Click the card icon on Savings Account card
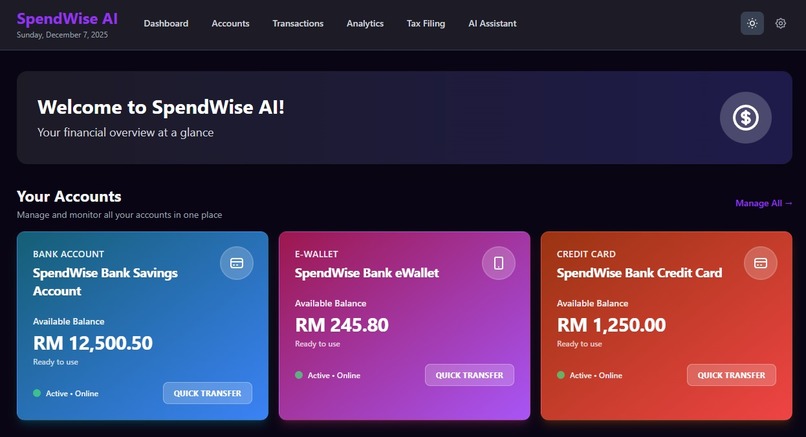 236,263
